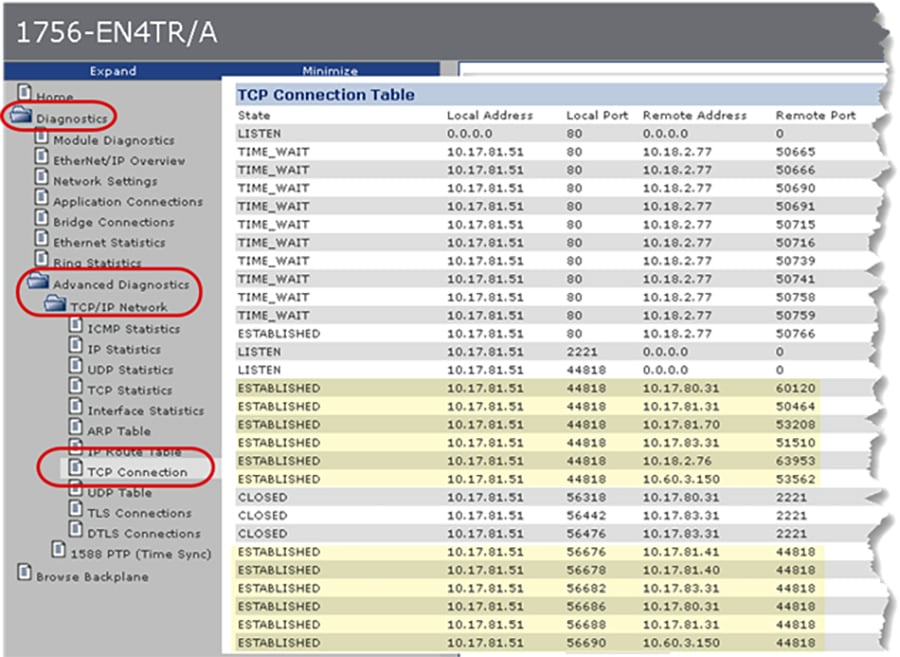Click the Remote Address column header
This screenshot has height=657, width=900.
[695, 115]
